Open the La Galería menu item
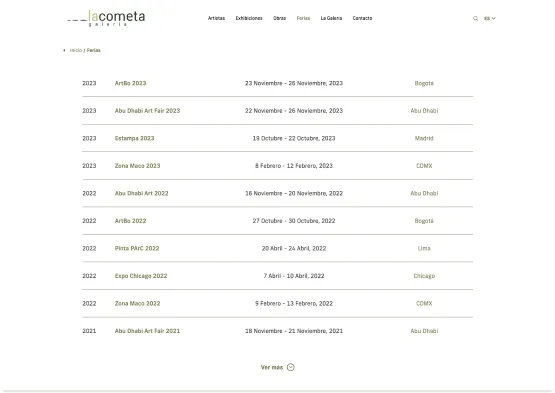The image size is (555, 393). (331, 18)
